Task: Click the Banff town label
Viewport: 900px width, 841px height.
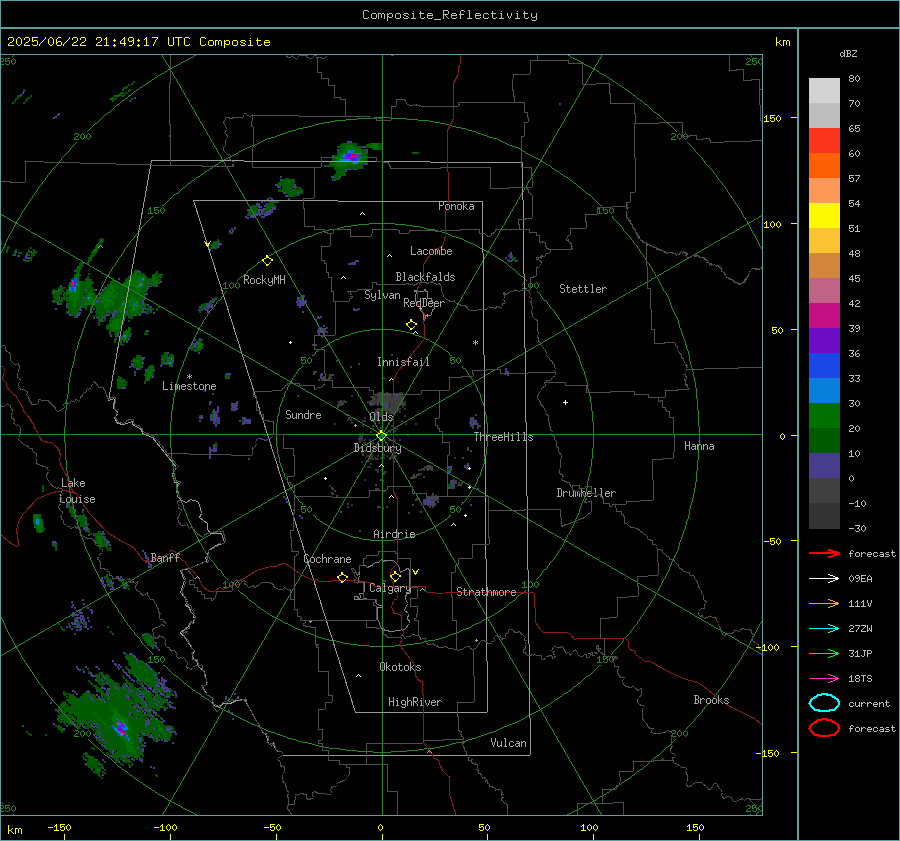Action: coord(165,557)
